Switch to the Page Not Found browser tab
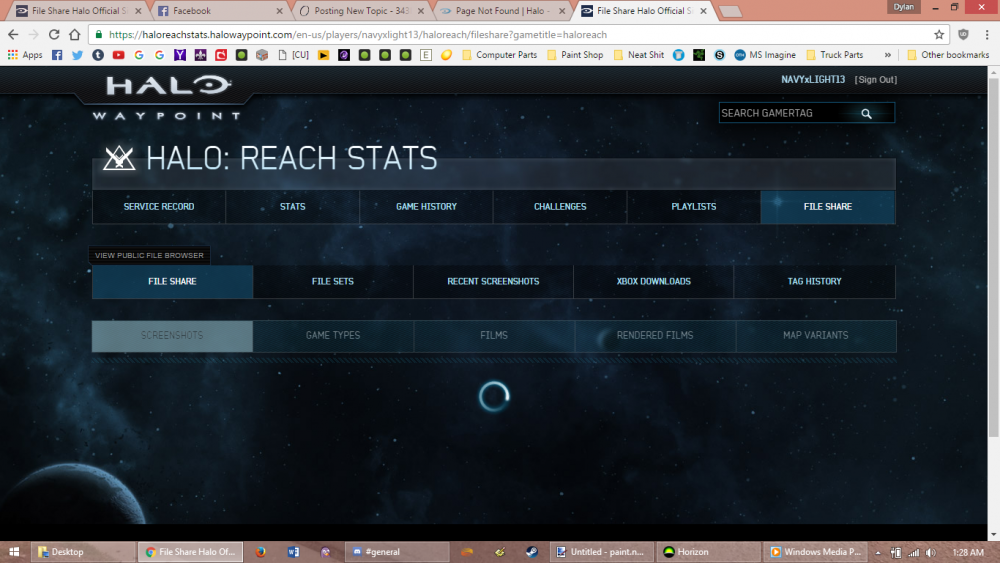1000x563 pixels. click(501, 11)
